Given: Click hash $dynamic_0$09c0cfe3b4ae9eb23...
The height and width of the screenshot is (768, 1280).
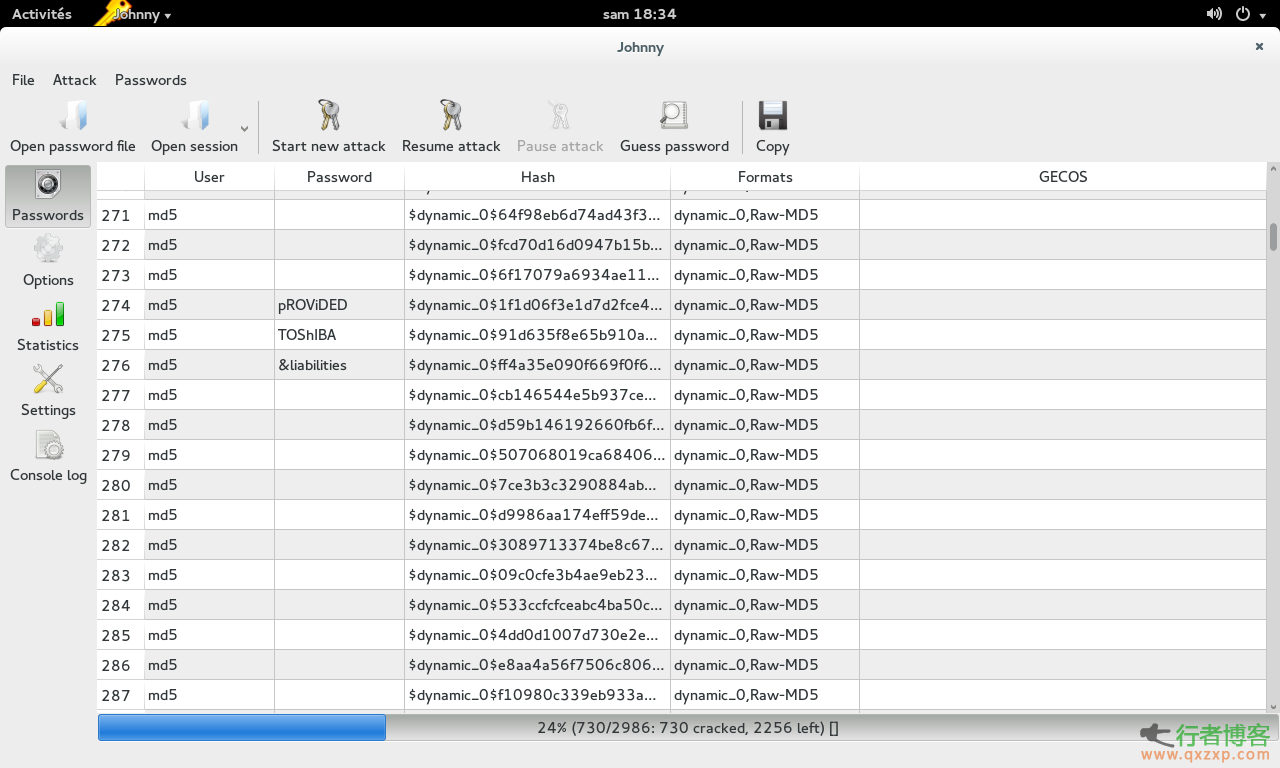Looking at the screenshot, I should click(537, 575).
